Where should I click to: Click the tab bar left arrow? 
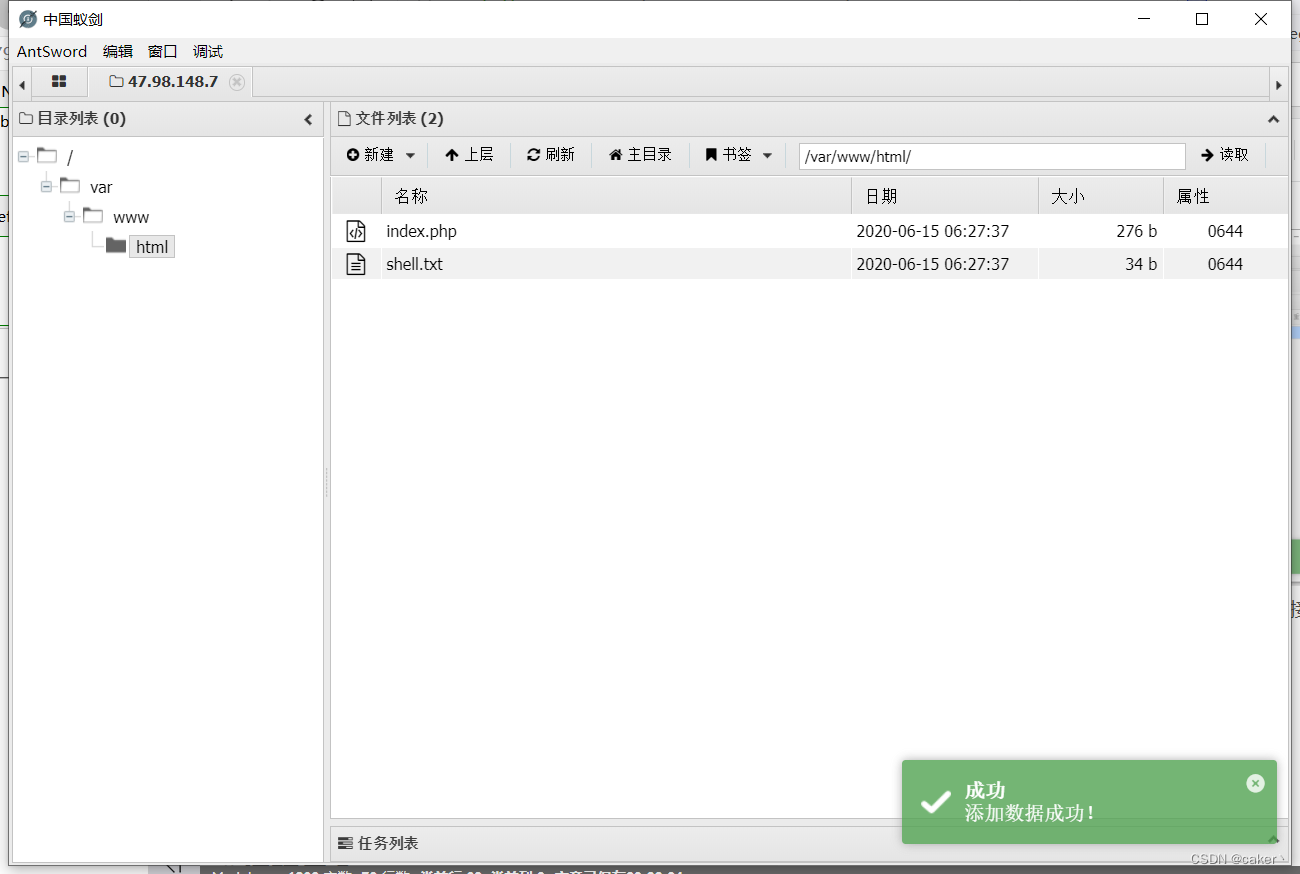[22, 85]
